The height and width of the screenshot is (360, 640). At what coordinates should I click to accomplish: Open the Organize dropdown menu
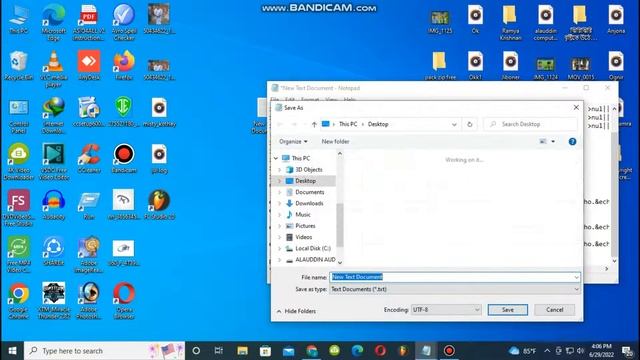[293, 142]
